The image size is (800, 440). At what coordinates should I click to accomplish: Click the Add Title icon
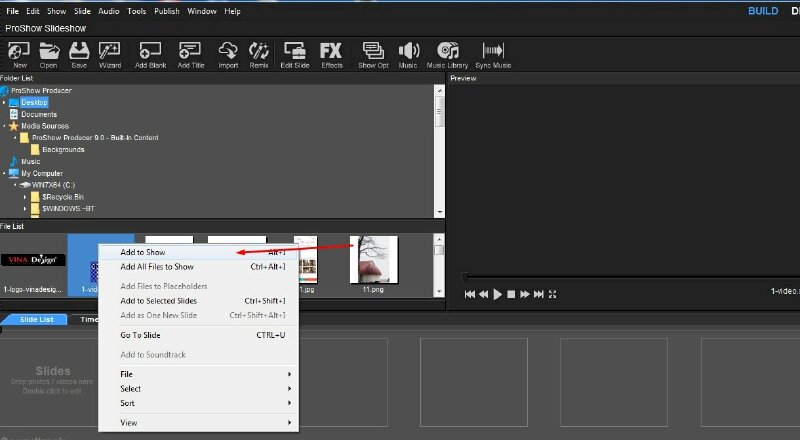[190, 55]
